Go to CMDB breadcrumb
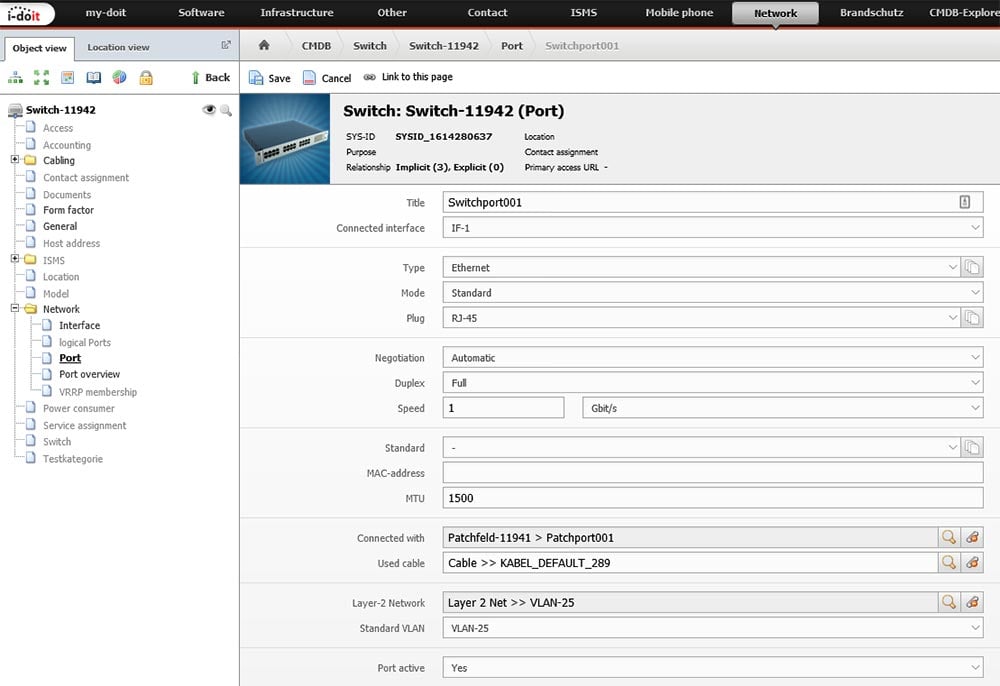This screenshot has height=686, width=1000. point(316,46)
